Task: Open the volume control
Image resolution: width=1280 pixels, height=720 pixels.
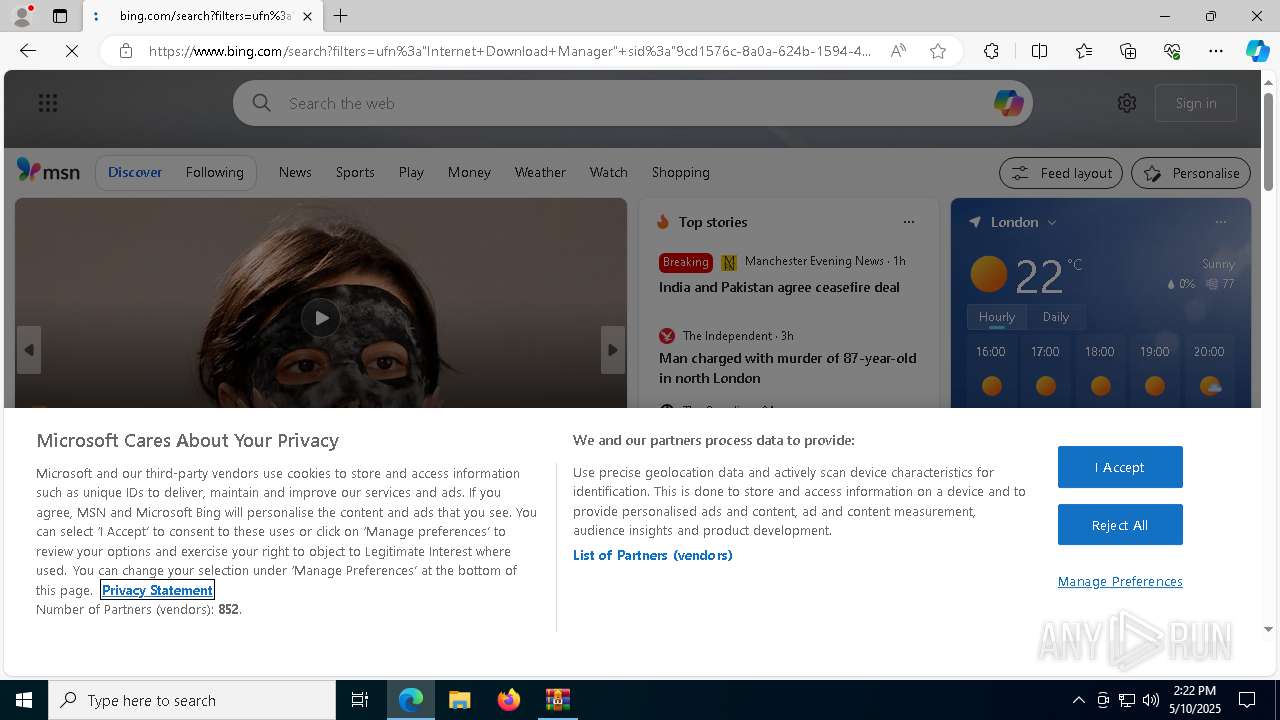Action: click(x=1150, y=700)
